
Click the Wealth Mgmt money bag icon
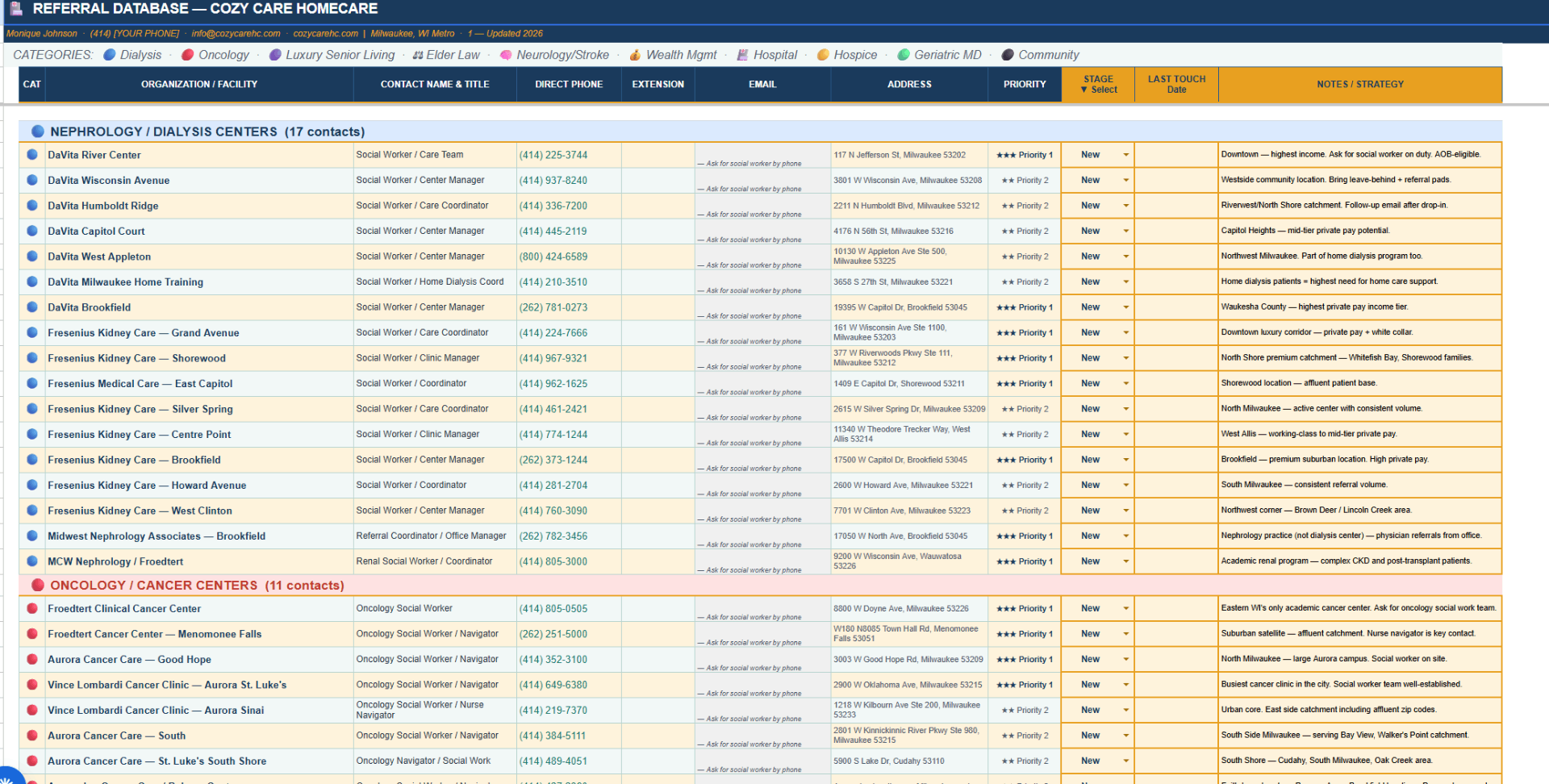pyautogui.click(x=636, y=55)
